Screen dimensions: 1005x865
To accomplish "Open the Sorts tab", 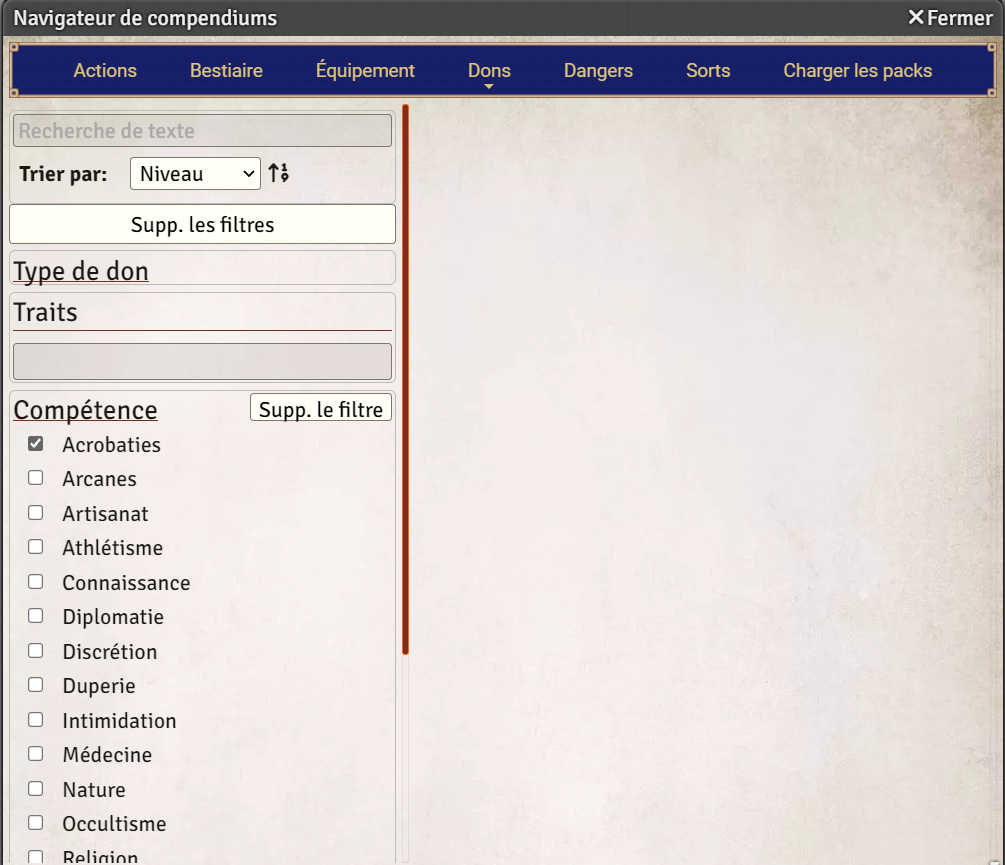I will [x=708, y=70].
